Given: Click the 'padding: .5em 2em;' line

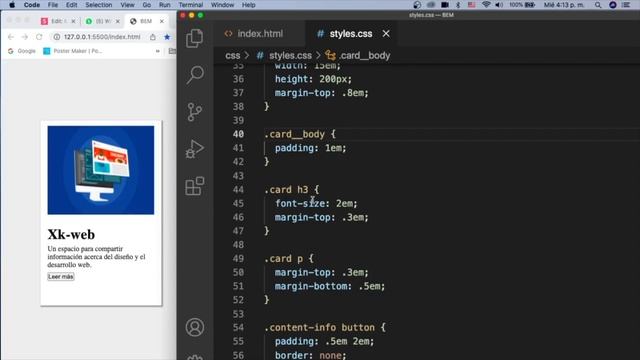Looking at the screenshot, I should (324, 341).
